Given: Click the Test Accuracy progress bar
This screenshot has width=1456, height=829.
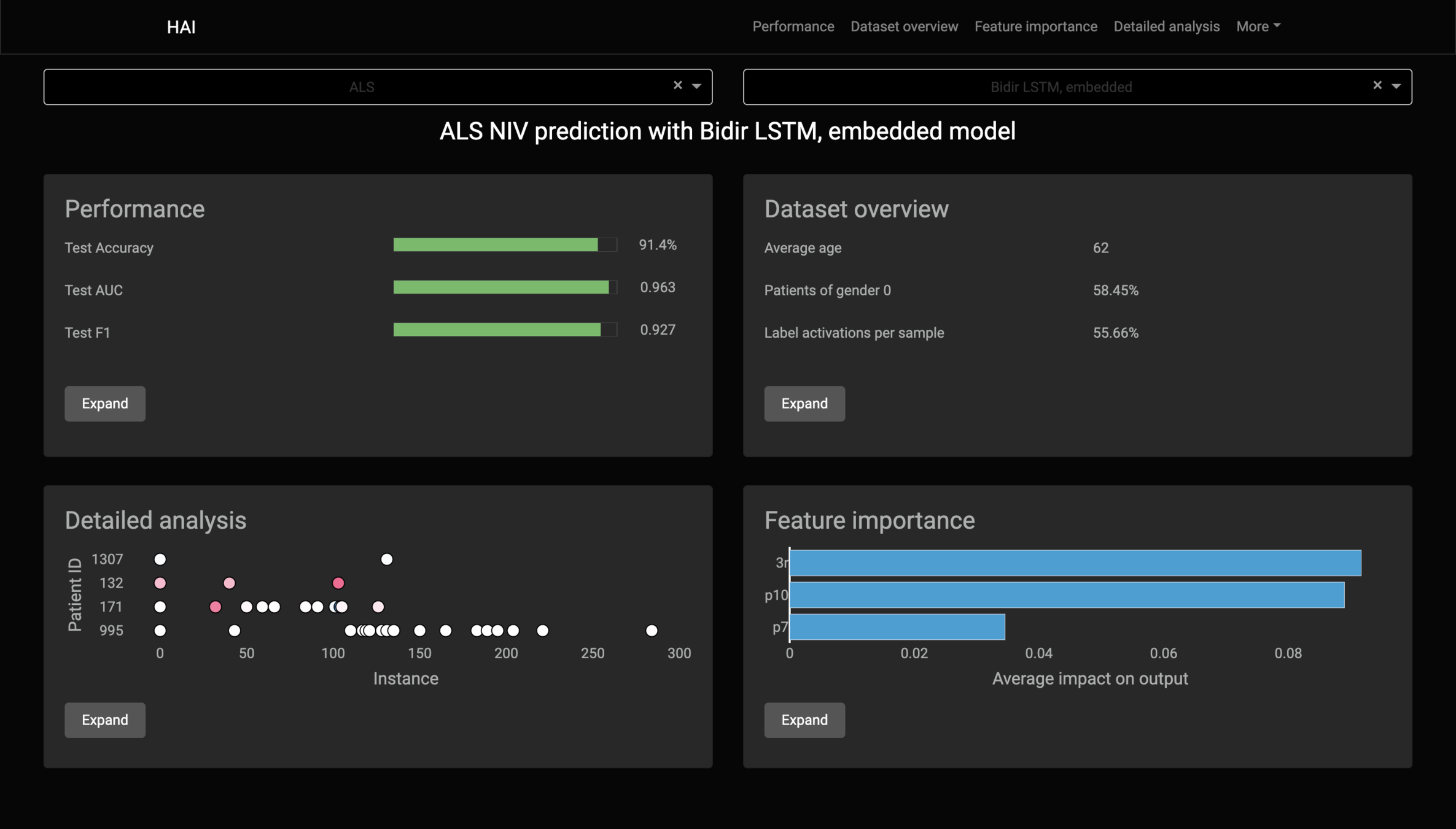Looking at the screenshot, I should point(504,245).
